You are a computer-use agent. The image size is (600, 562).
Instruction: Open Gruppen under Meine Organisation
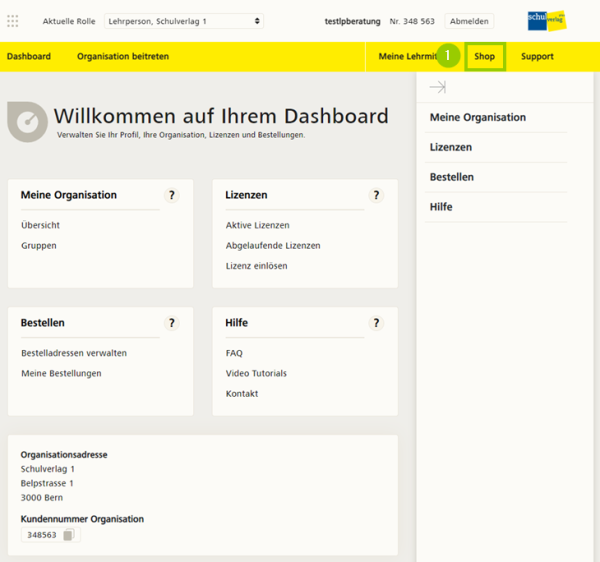coord(39,246)
